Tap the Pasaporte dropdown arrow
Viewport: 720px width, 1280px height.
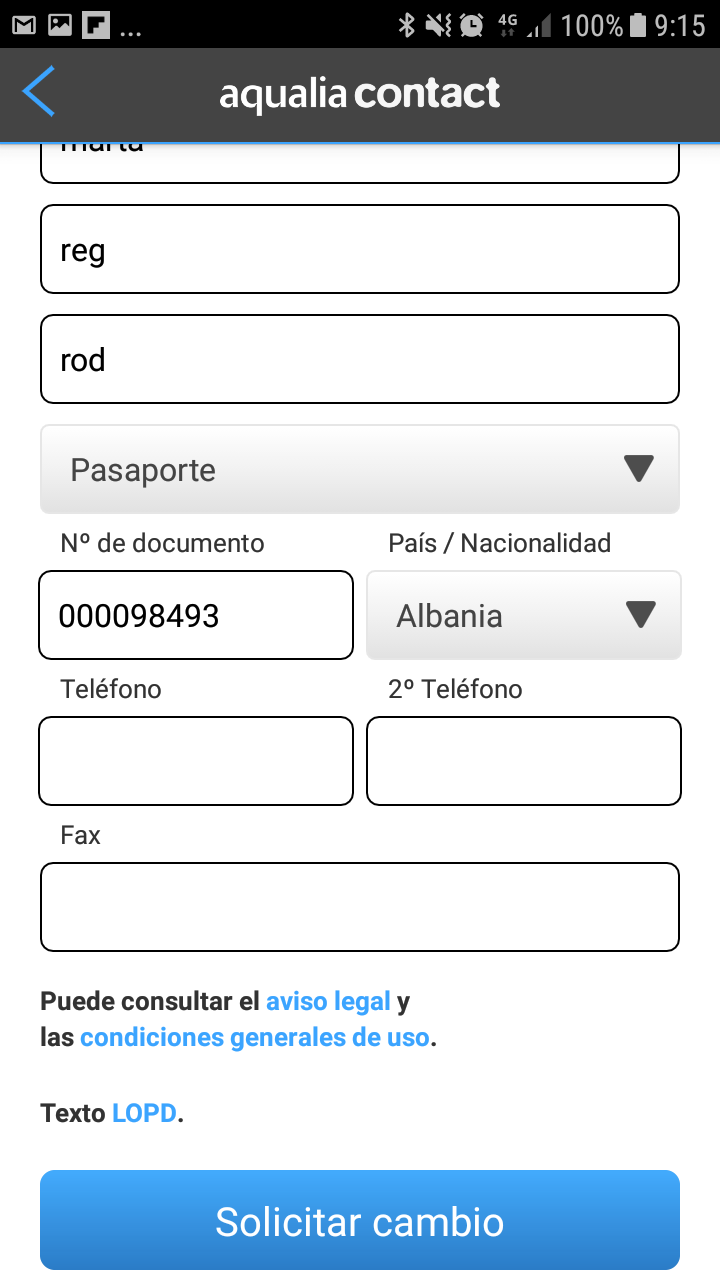638,469
